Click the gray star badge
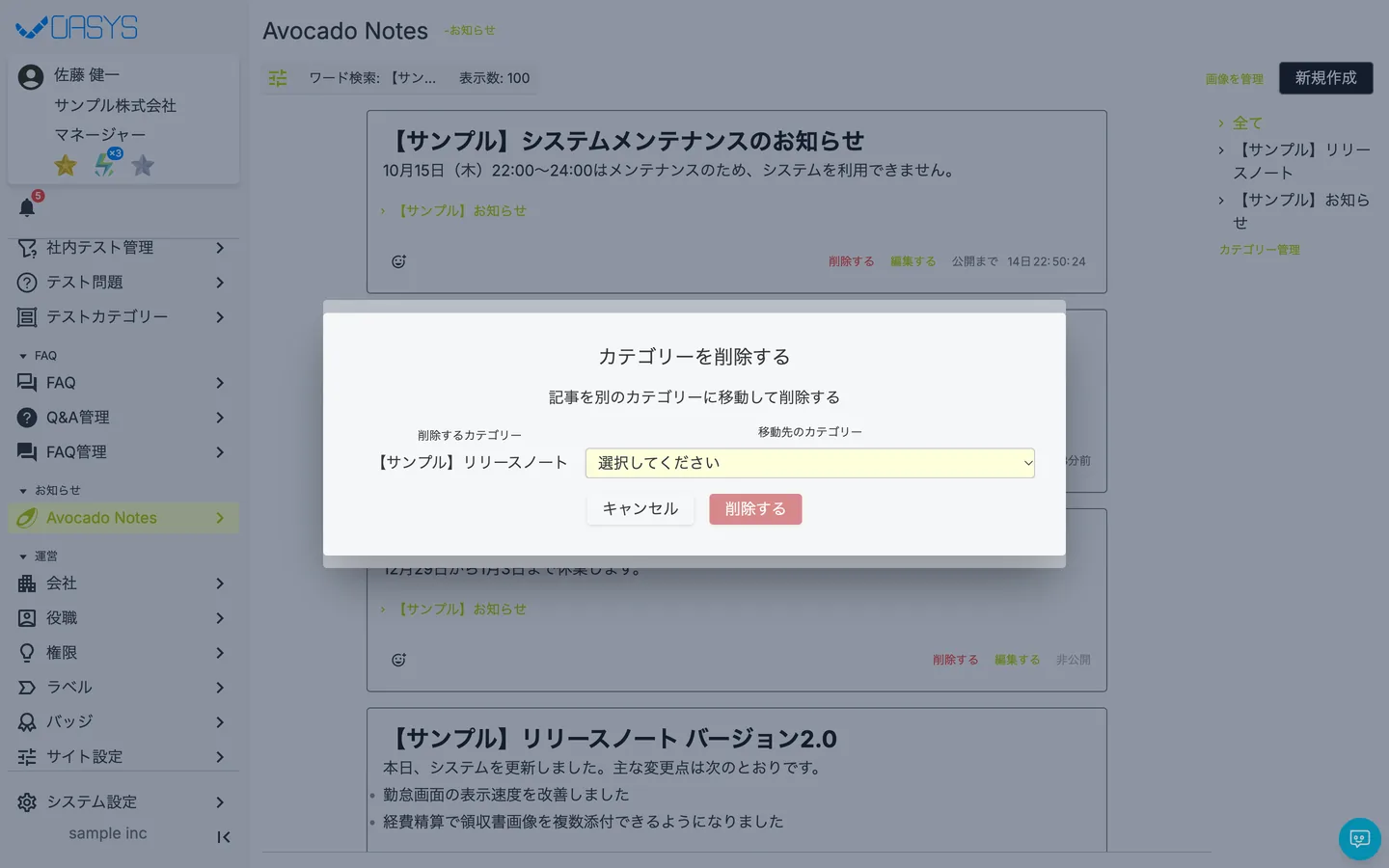Viewport: 1389px width, 868px height. 143,165
